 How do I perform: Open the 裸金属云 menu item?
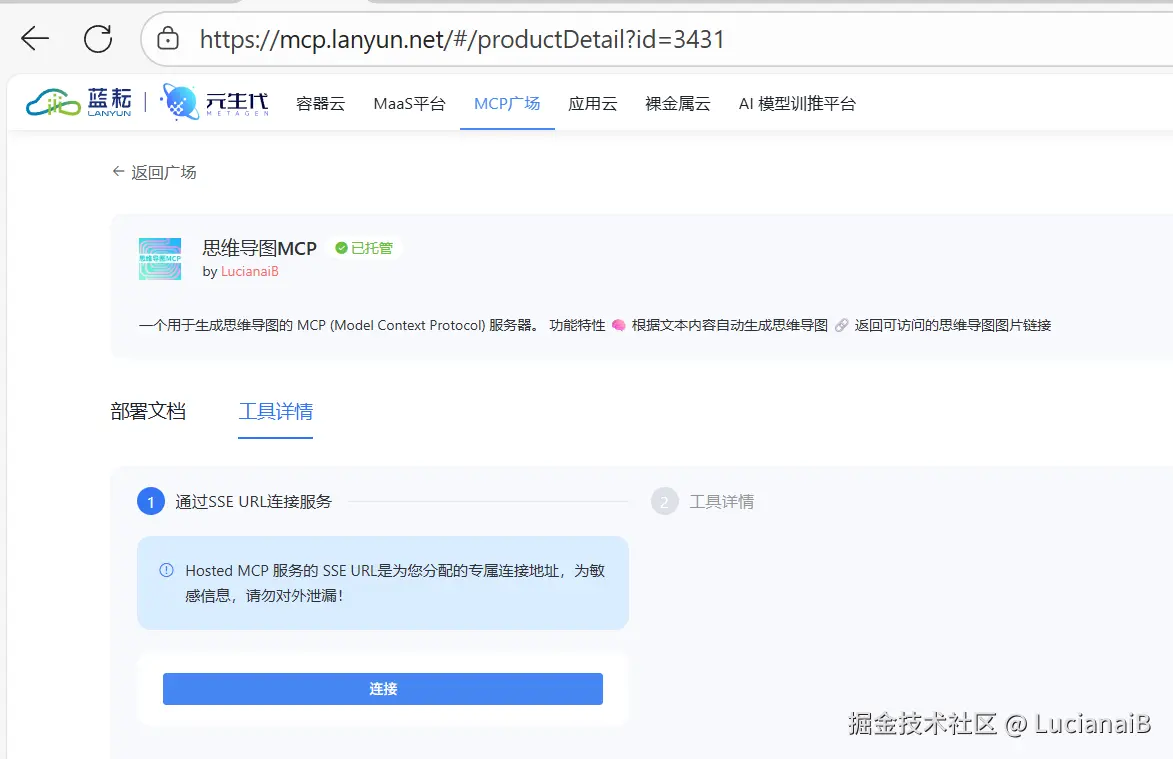678,103
